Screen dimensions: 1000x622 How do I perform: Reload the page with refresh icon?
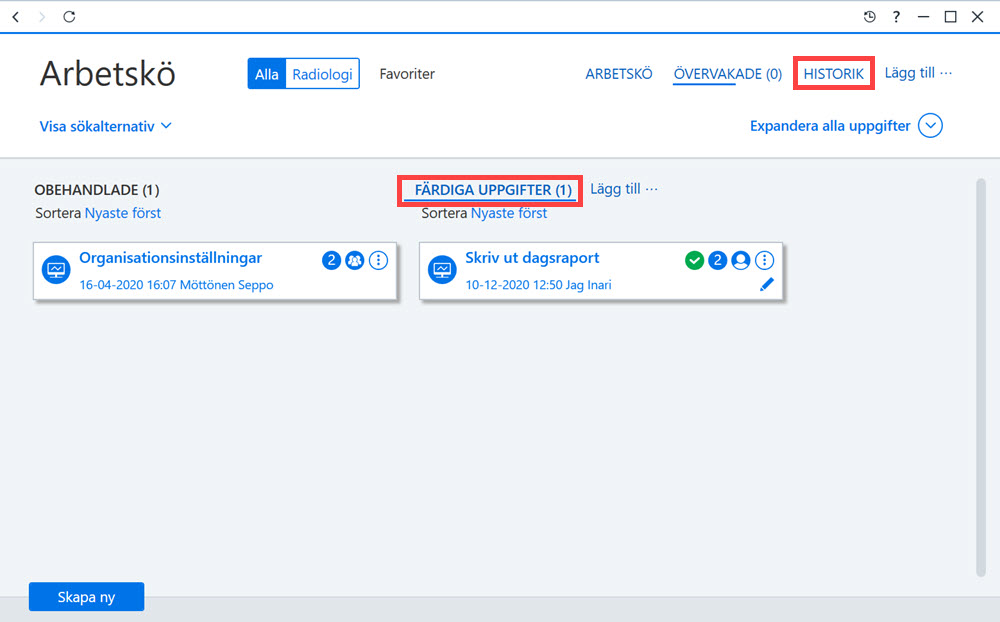coord(69,17)
